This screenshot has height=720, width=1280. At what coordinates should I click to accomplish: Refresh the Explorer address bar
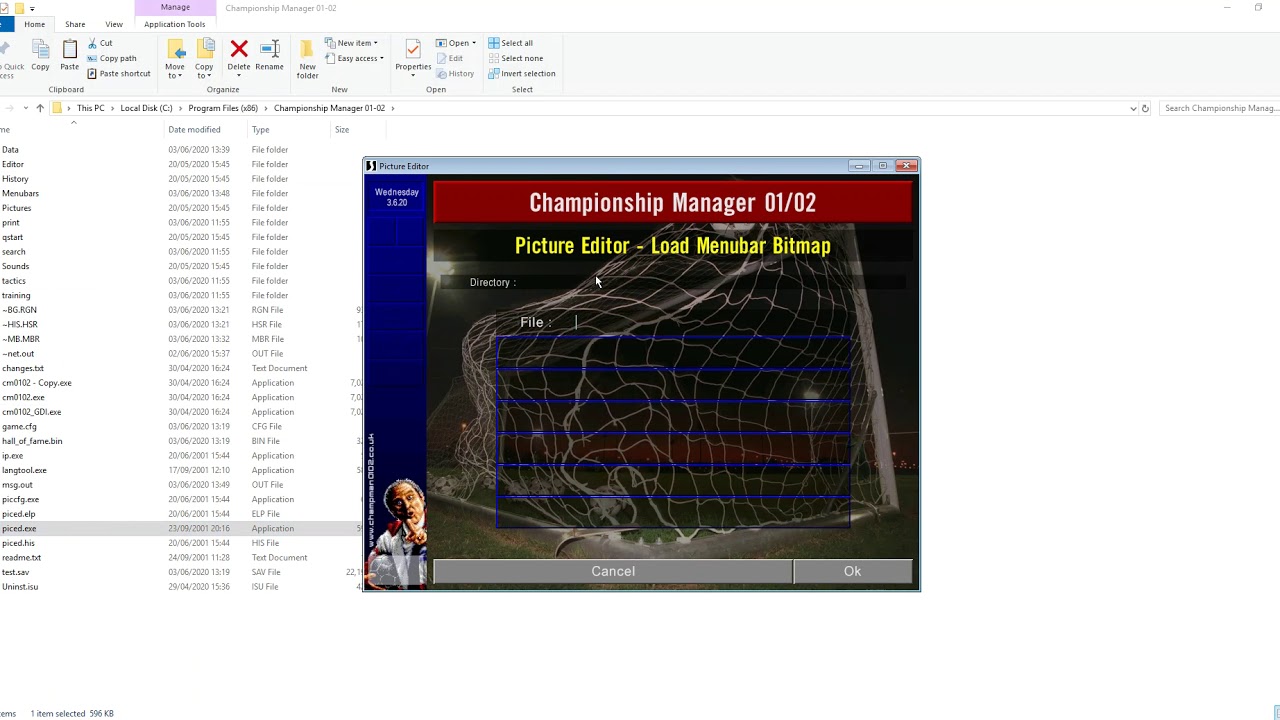(x=1145, y=108)
